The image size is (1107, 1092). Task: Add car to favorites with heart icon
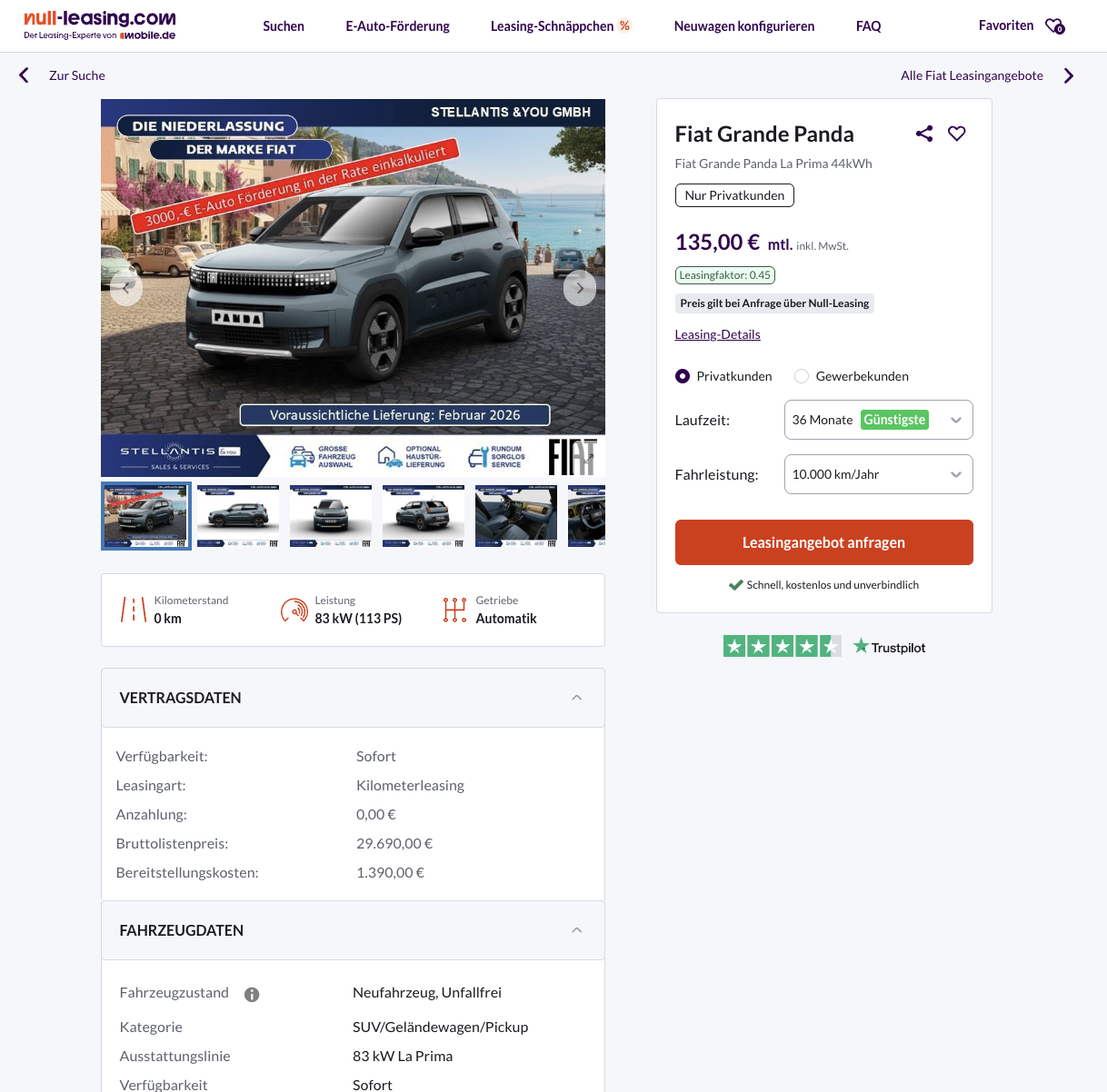tap(957, 134)
